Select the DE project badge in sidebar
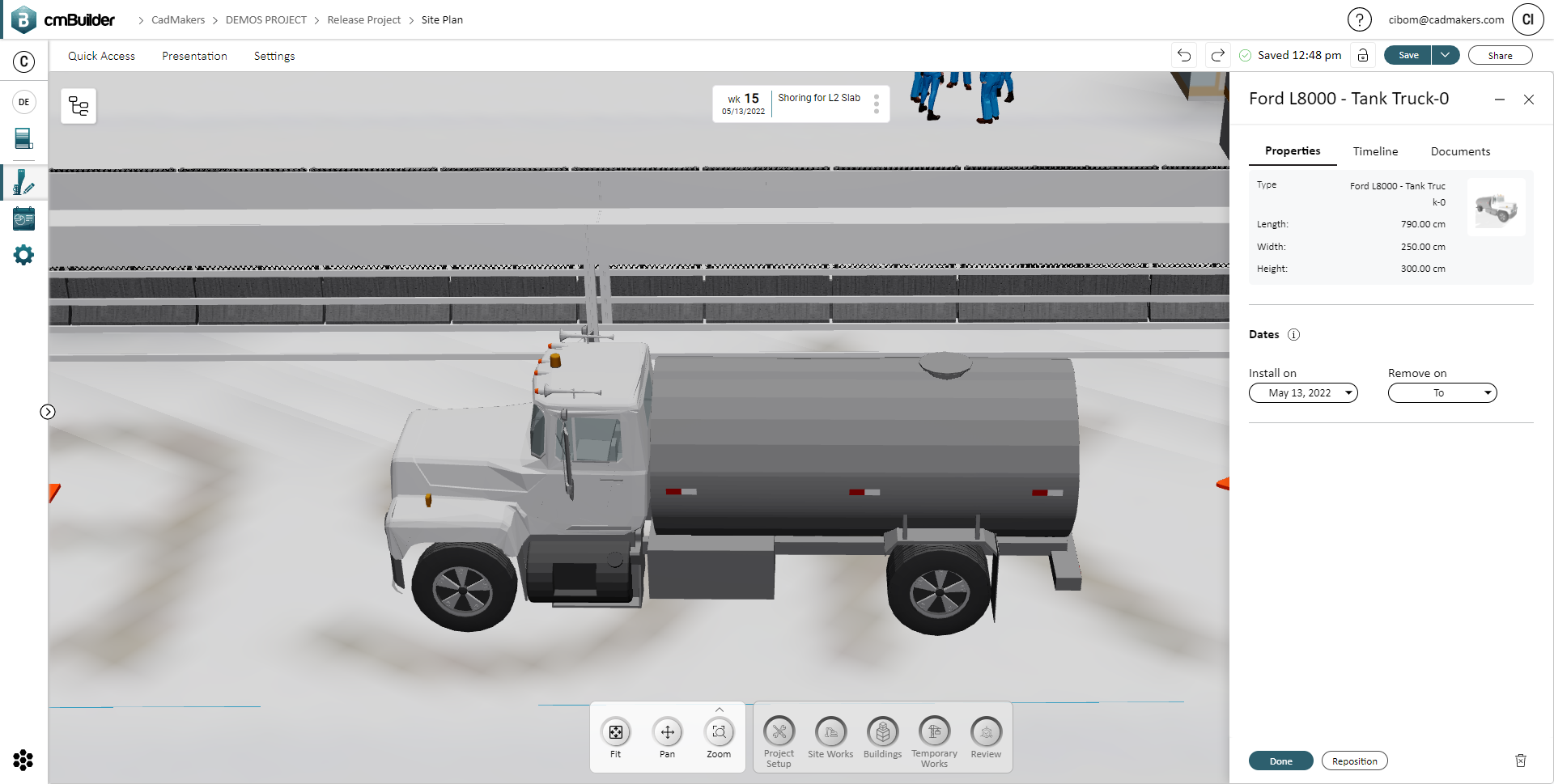The image size is (1554, 784). [24, 102]
